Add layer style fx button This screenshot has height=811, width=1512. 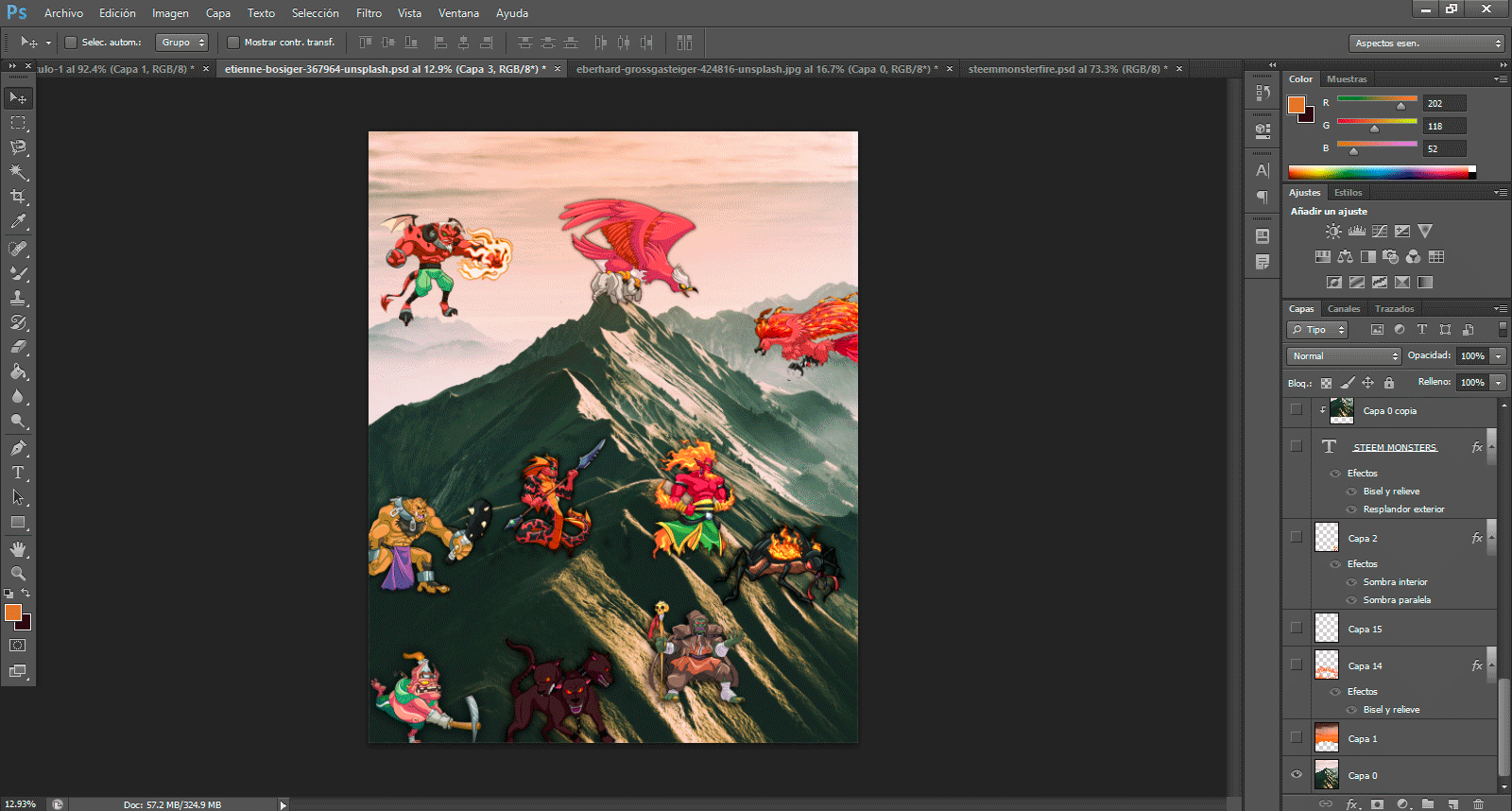[x=1352, y=804]
